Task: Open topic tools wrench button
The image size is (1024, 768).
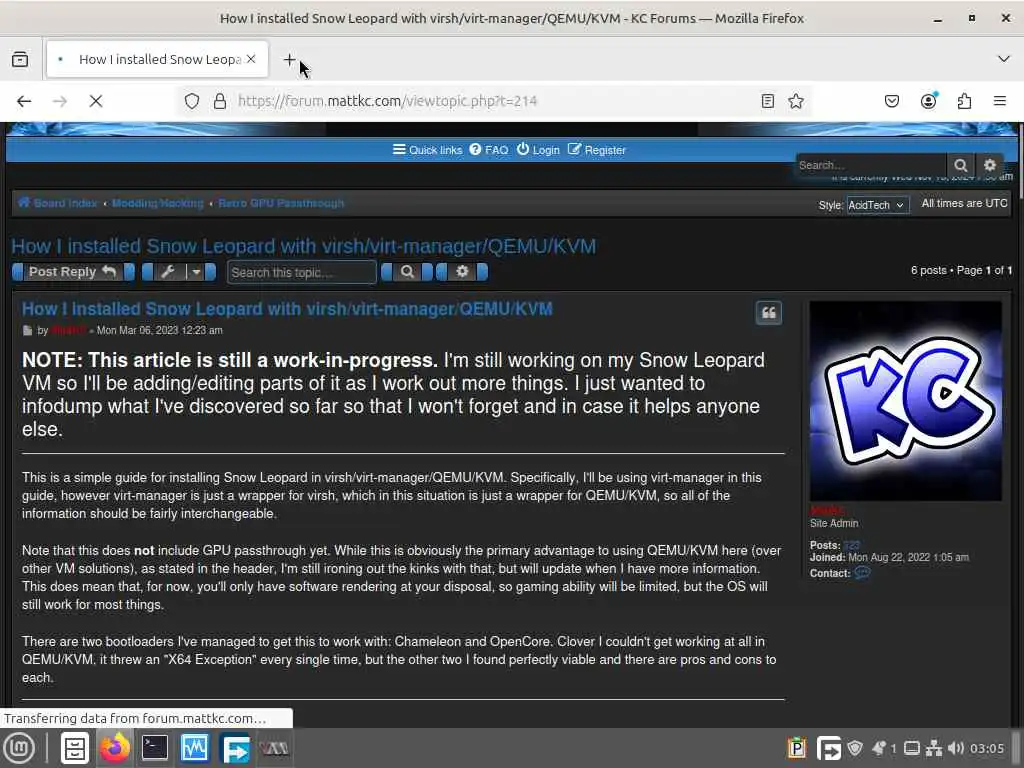Action: click(x=178, y=272)
